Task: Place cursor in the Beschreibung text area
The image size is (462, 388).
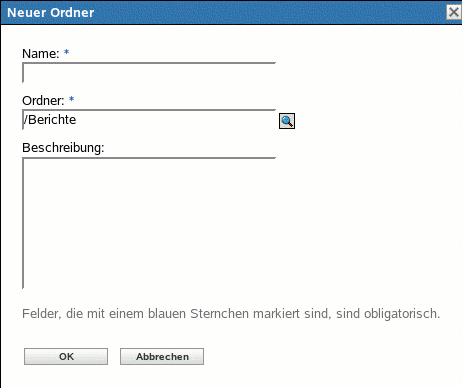Action: pyautogui.click(x=149, y=223)
